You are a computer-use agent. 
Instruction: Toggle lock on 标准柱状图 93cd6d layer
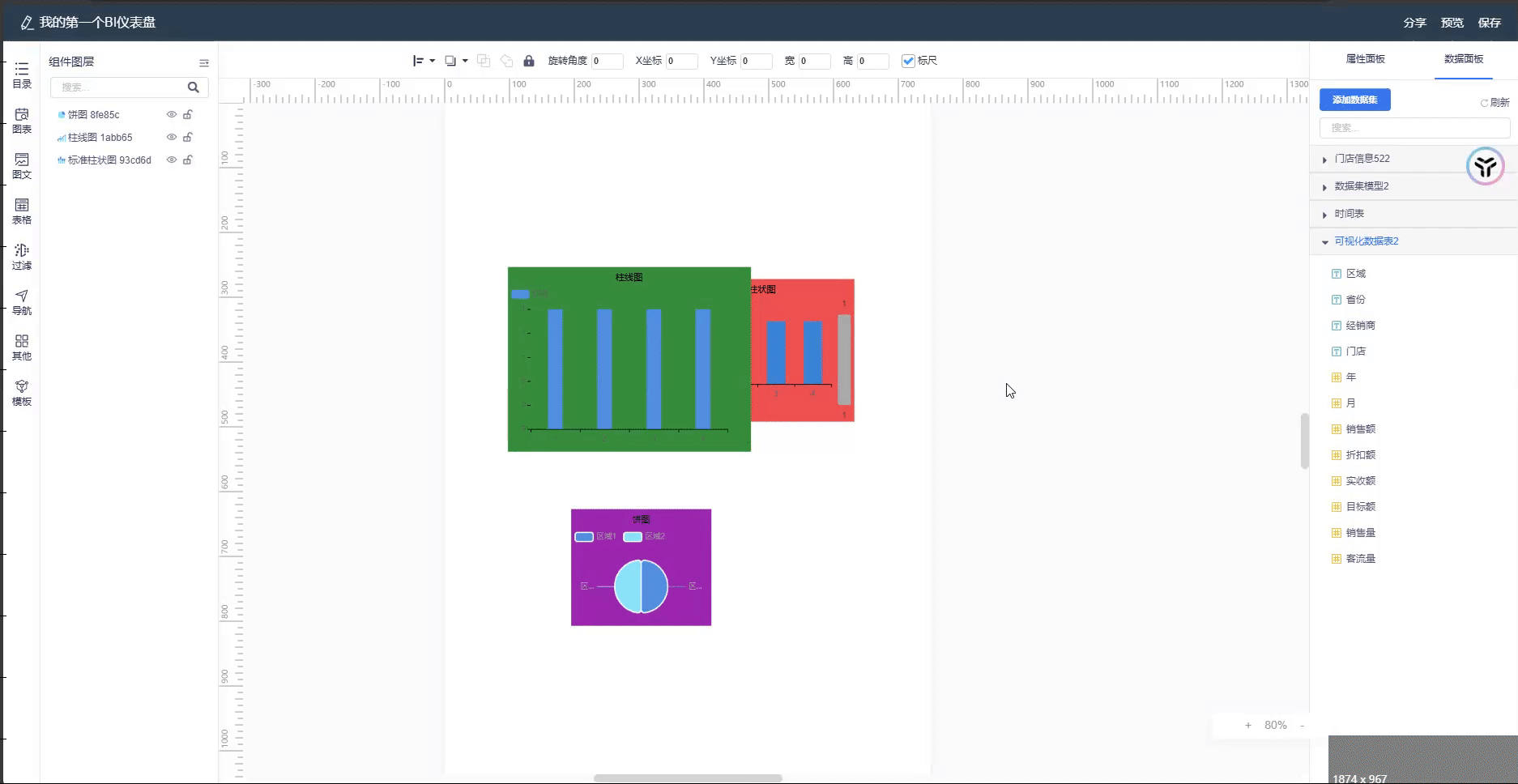pos(188,160)
